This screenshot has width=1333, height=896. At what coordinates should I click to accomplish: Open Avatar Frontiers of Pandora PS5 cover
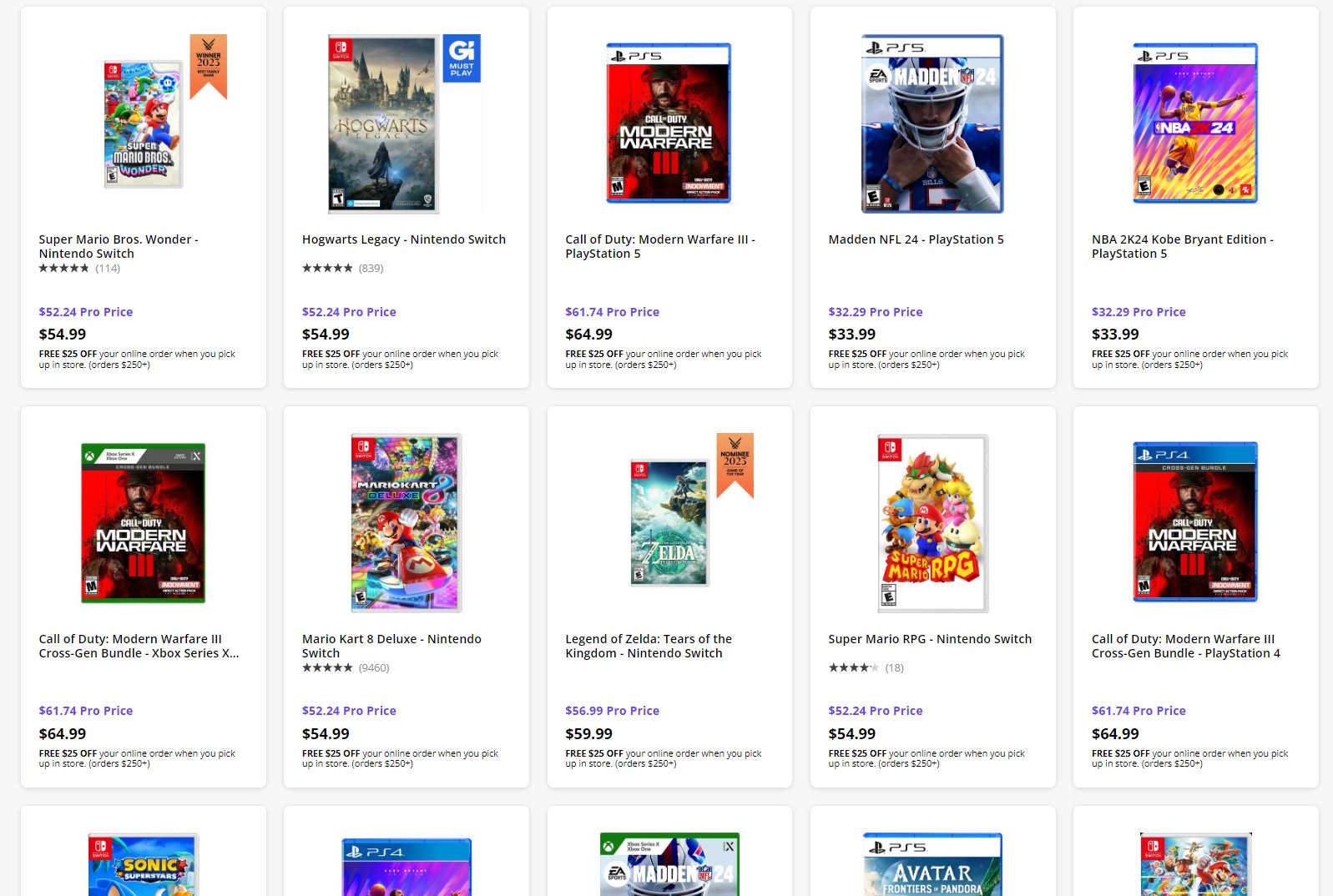point(932,864)
